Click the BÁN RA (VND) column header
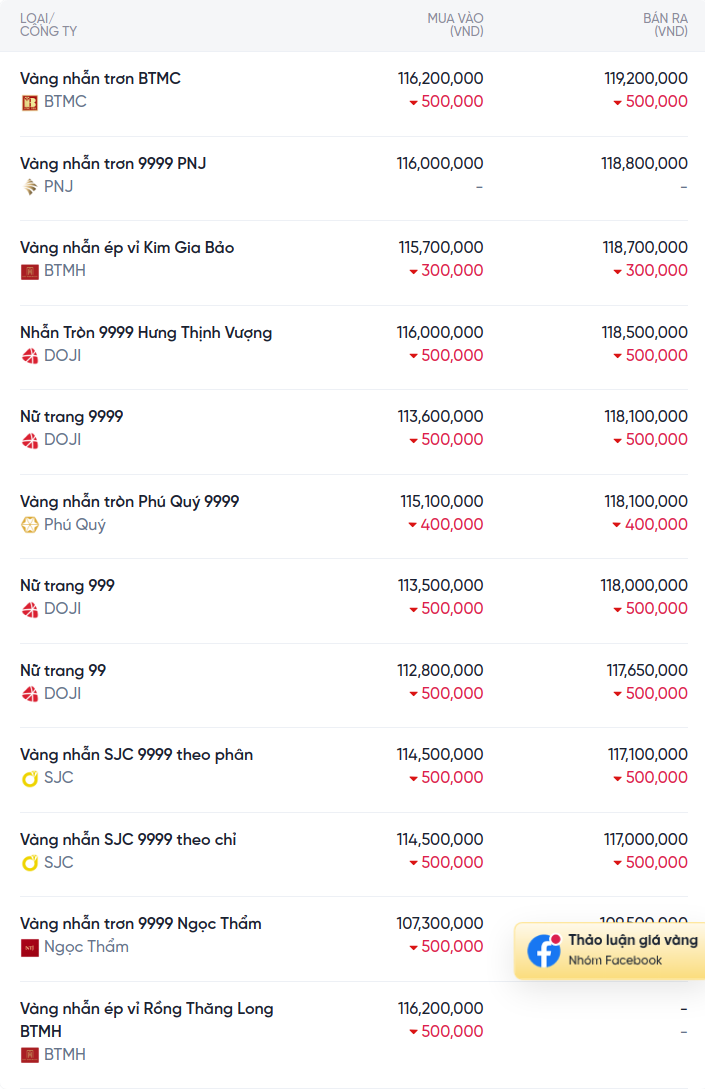This screenshot has width=705, height=1089. (x=665, y=25)
